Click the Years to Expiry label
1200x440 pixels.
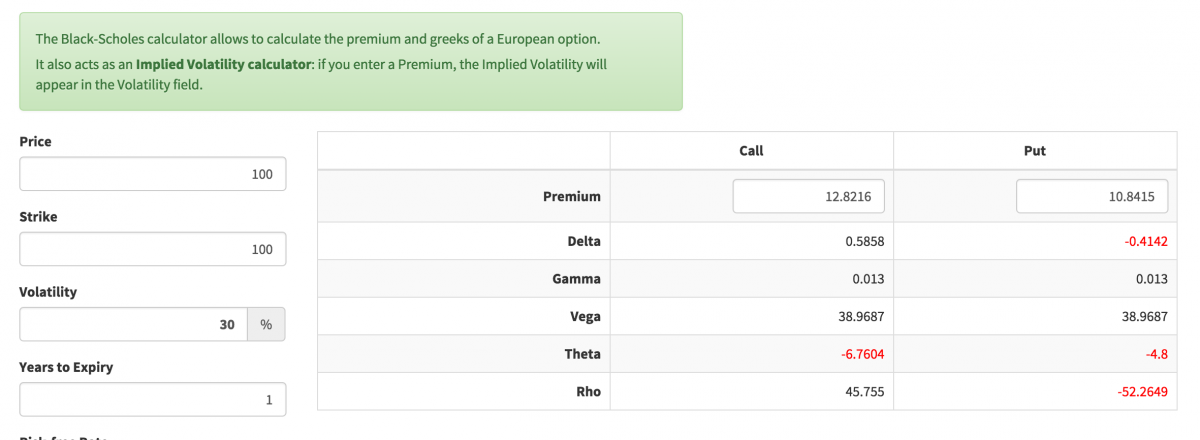66,367
